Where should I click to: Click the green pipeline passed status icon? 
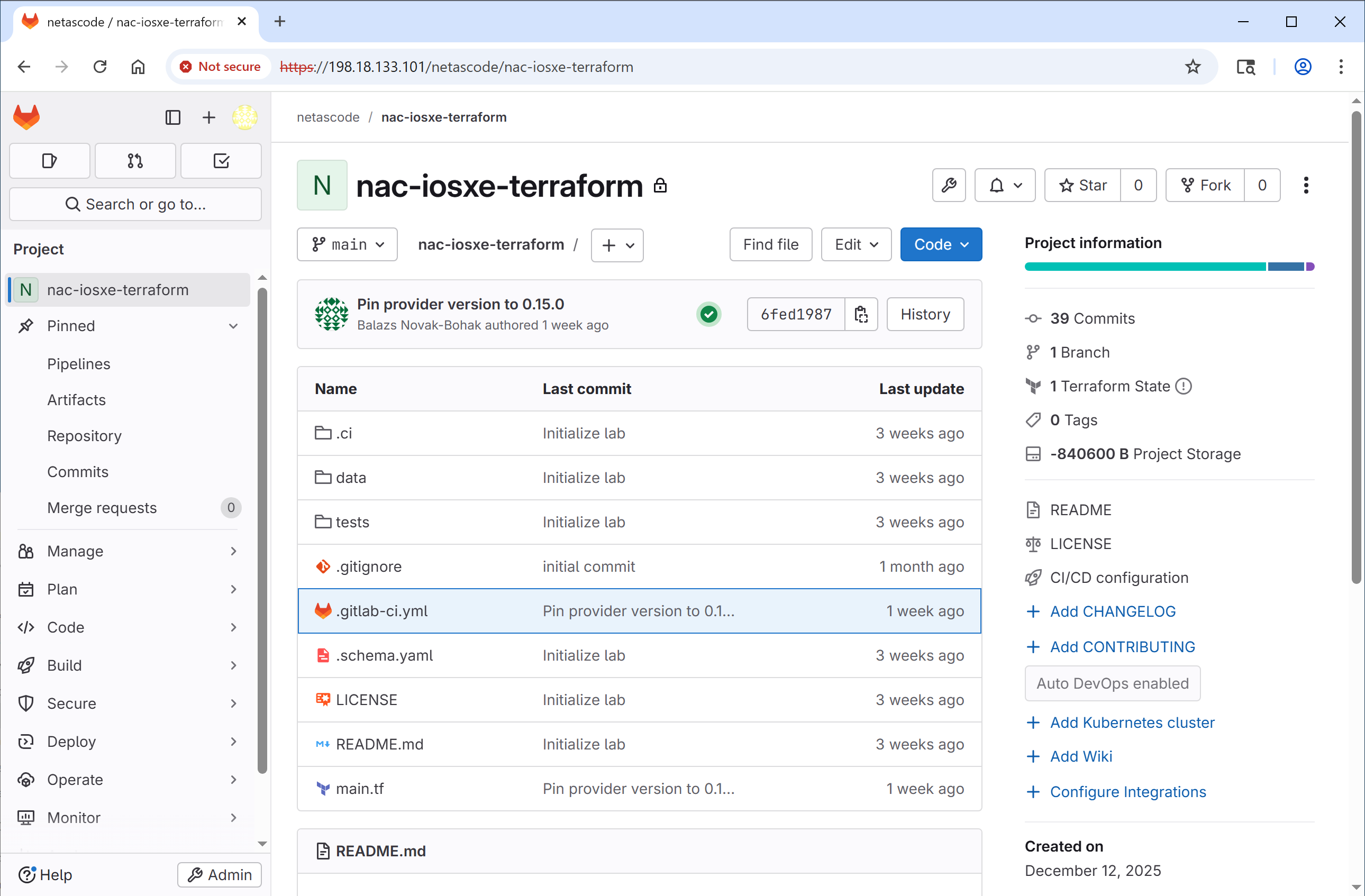coord(709,314)
